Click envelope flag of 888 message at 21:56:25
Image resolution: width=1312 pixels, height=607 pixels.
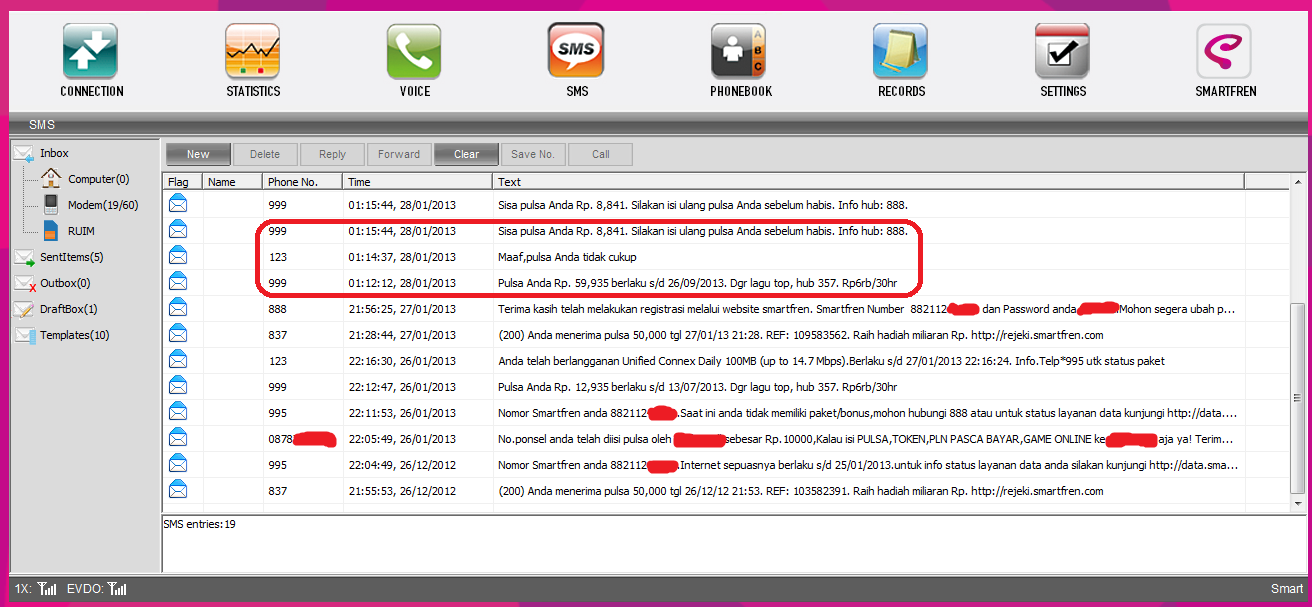click(178, 308)
